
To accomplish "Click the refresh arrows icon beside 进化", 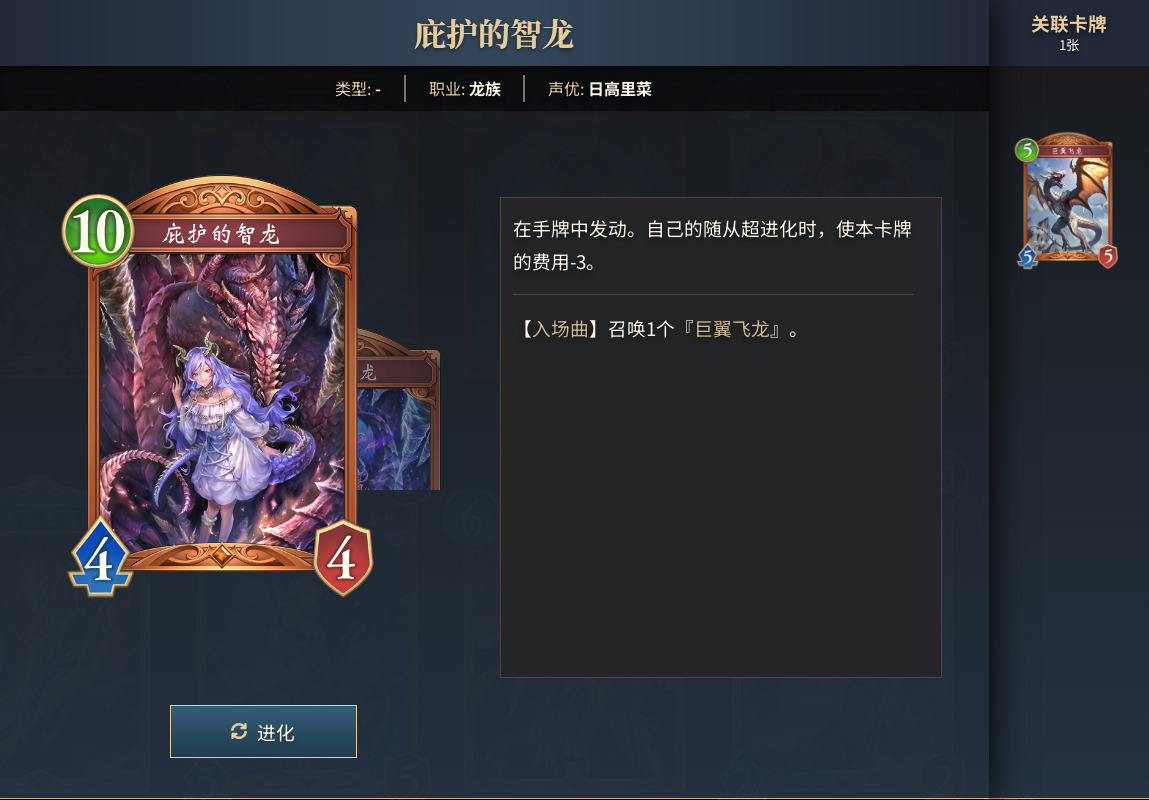I will (239, 731).
